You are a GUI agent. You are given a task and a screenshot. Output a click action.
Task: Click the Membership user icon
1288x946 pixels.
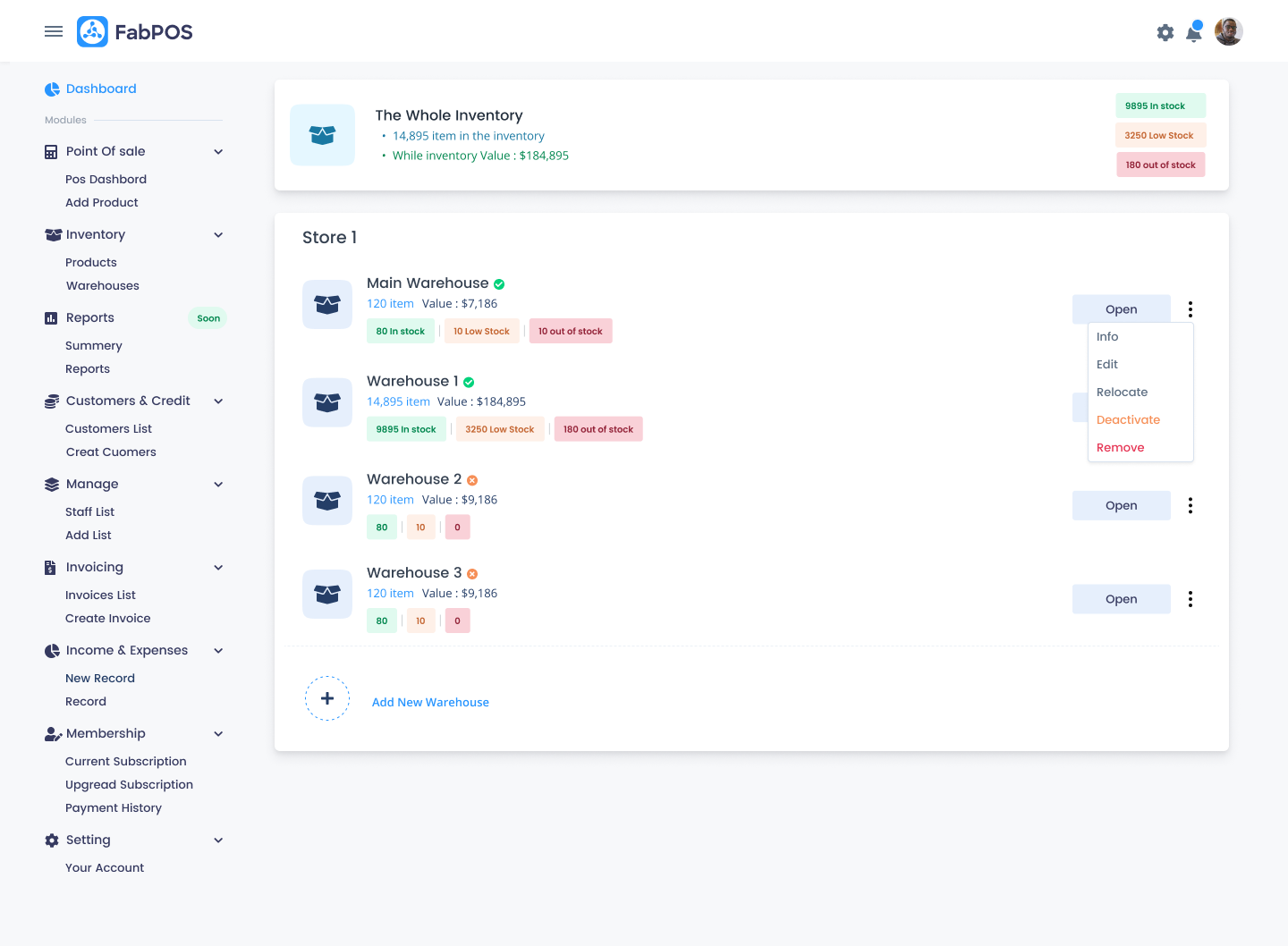[53, 734]
